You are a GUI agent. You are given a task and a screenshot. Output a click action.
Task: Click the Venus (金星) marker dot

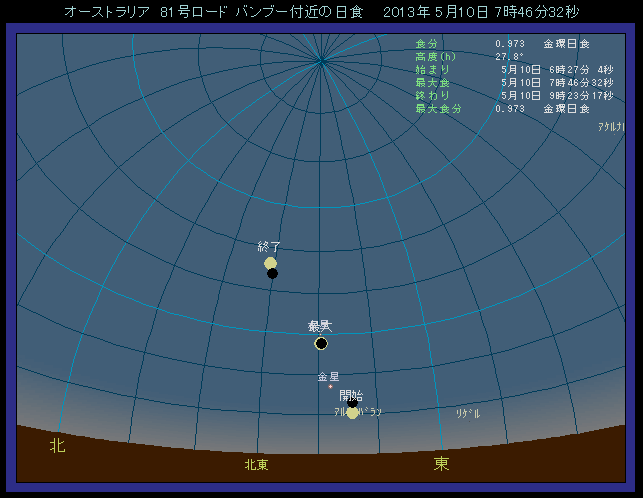pos(330,386)
